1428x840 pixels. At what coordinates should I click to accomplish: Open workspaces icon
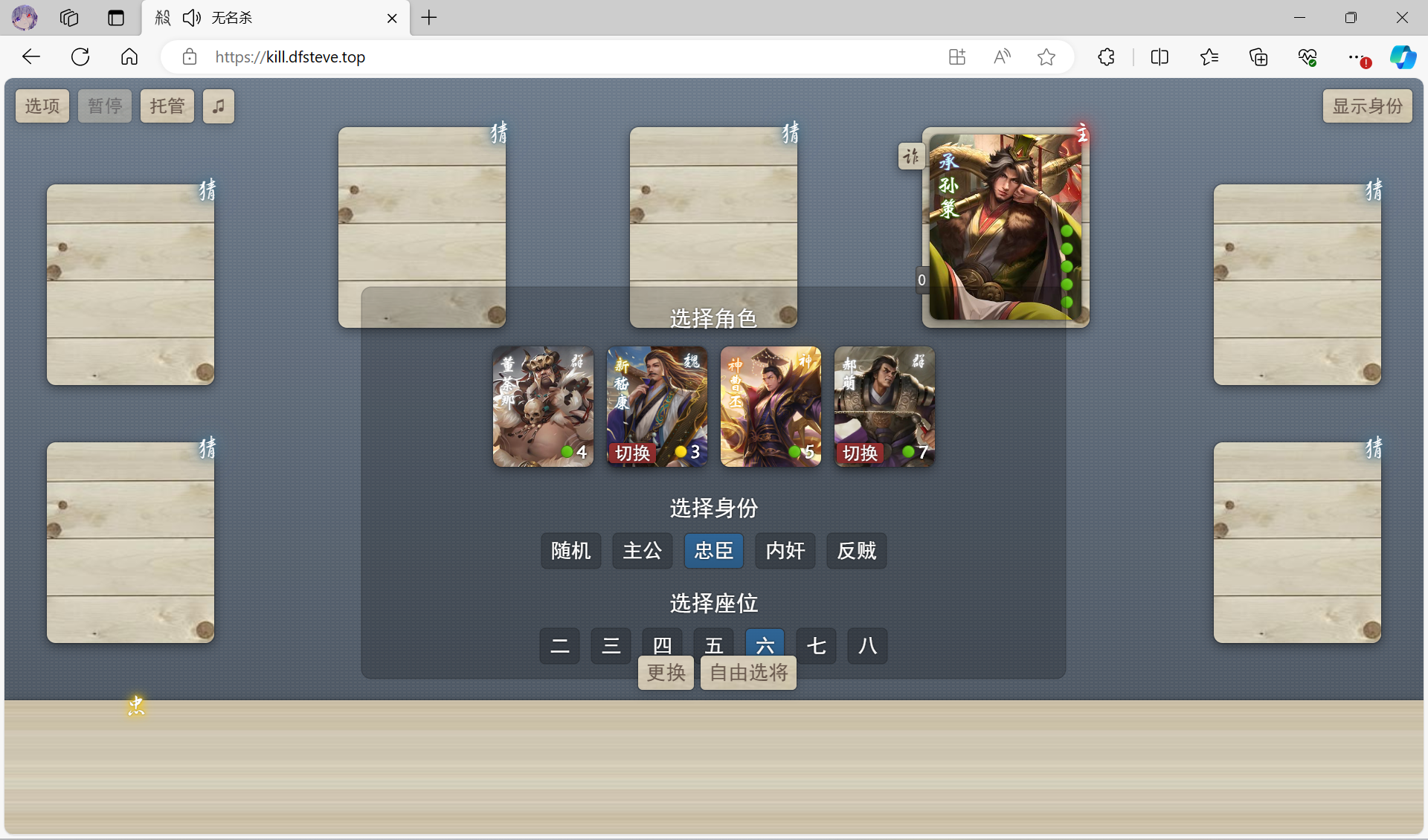(69, 18)
